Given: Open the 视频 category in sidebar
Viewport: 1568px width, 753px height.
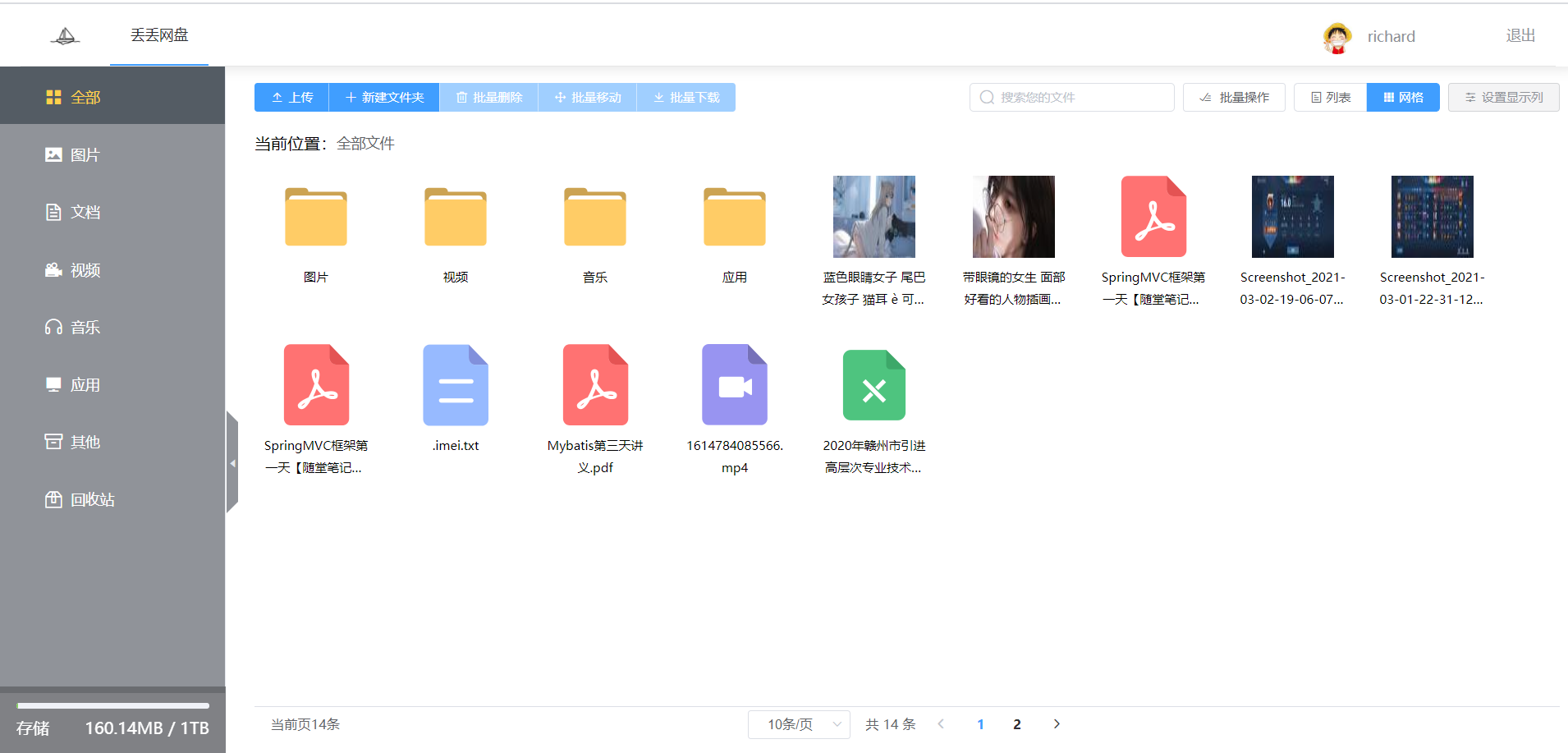Looking at the screenshot, I should (112, 269).
